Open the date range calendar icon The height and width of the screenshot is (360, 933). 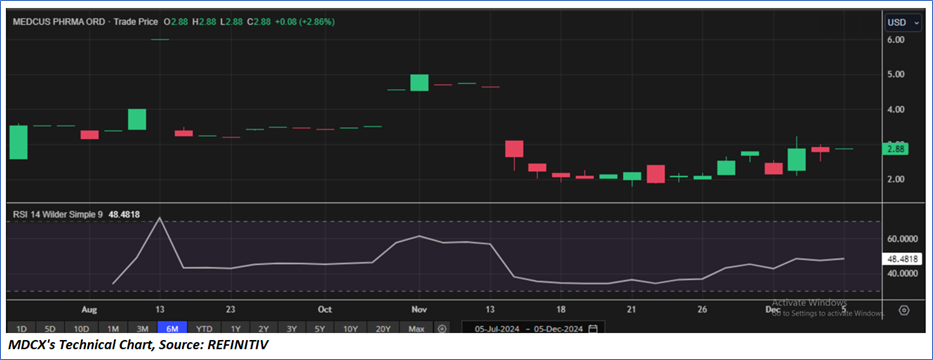coord(593,328)
